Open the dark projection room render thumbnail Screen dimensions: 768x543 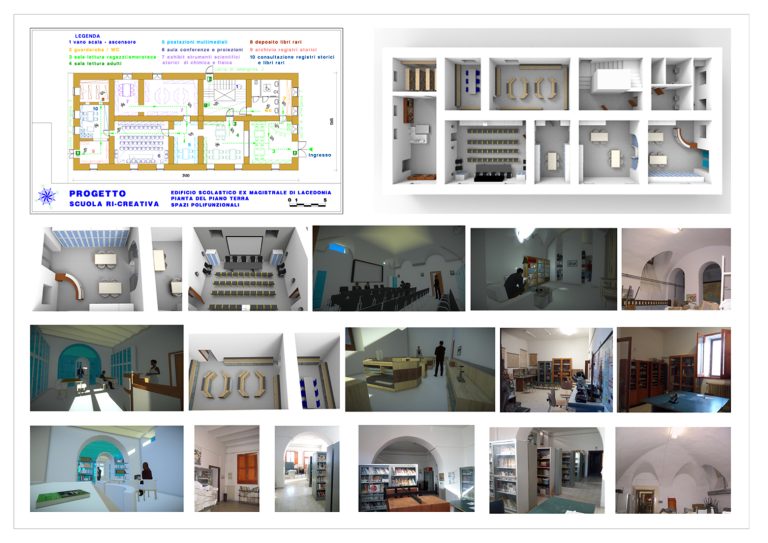click(388, 267)
